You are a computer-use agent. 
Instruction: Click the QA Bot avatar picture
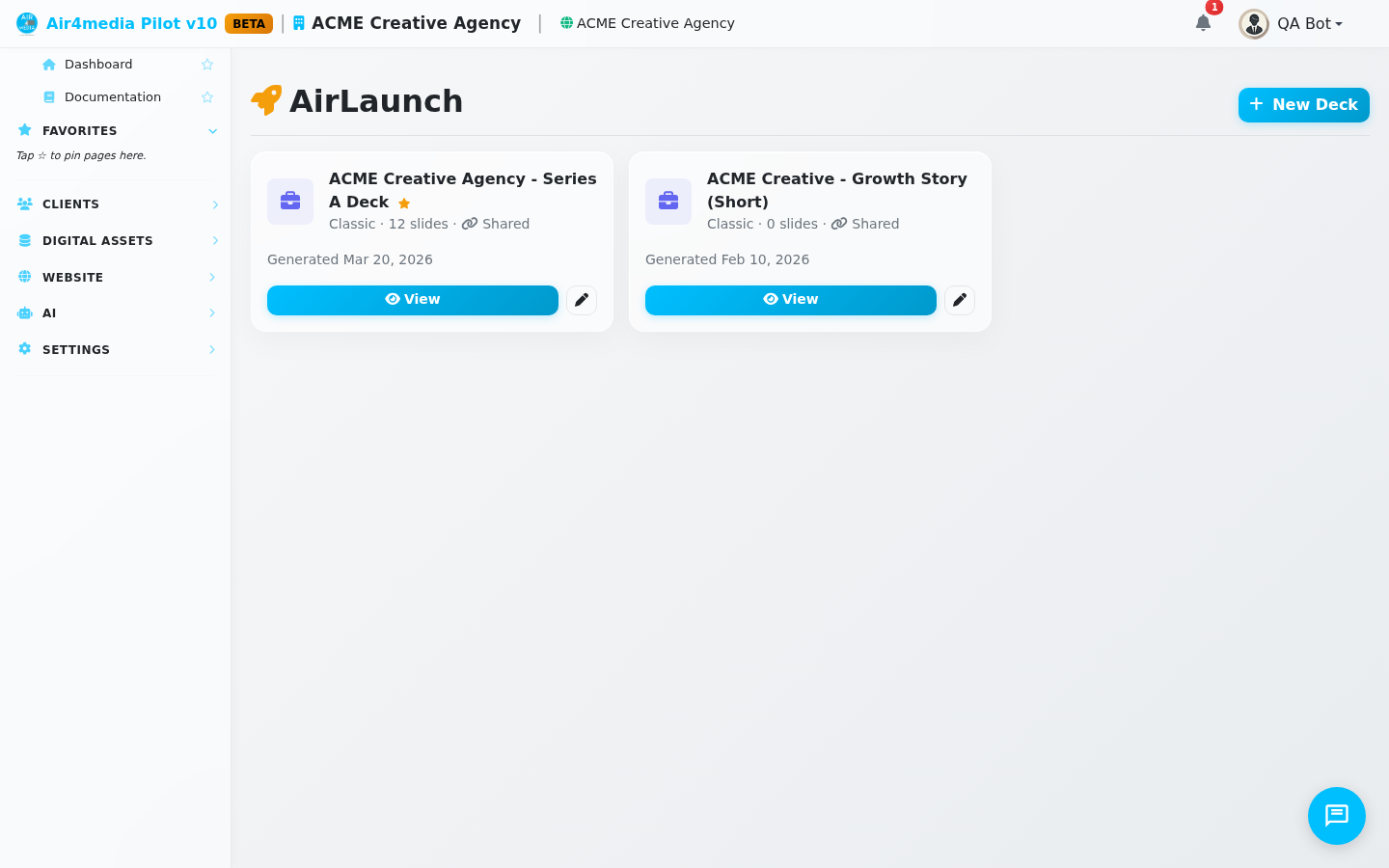pos(1254,24)
